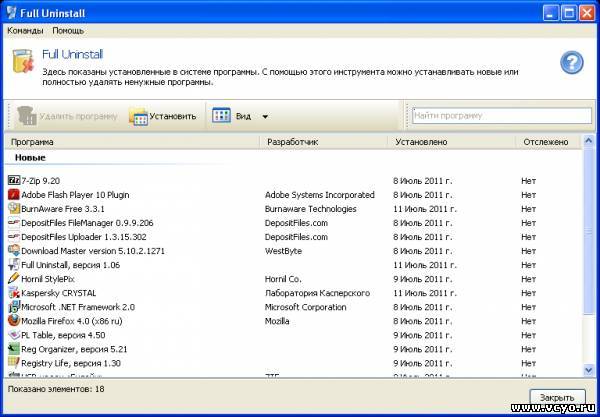Click the Установить installer icon
Image resolution: width=600 pixels, height=417 pixels.
pyautogui.click(x=138, y=116)
